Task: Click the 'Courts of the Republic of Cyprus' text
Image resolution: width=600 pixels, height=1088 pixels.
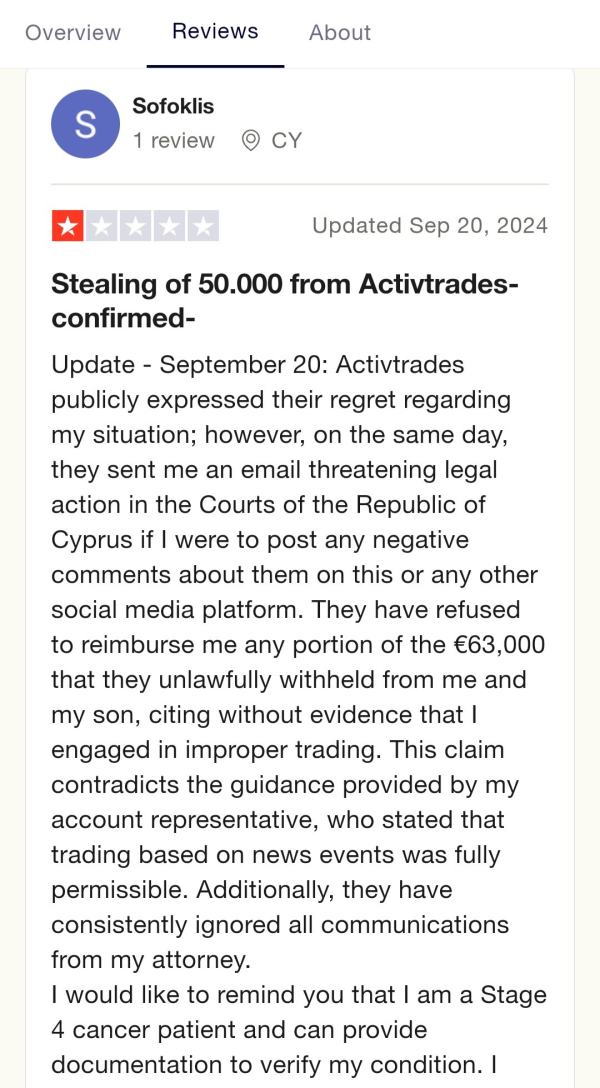Action: pyautogui.click(x=268, y=522)
